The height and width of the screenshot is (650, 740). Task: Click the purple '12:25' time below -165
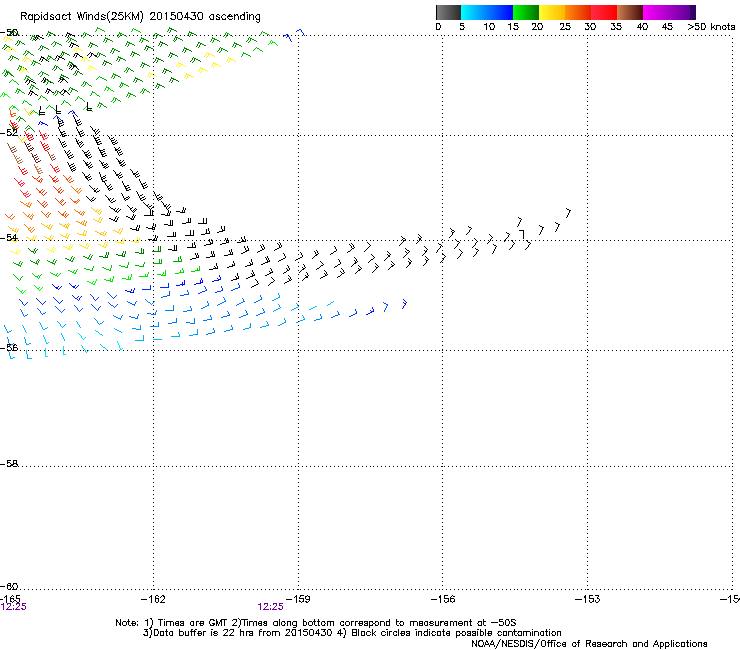click(x=13, y=607)
